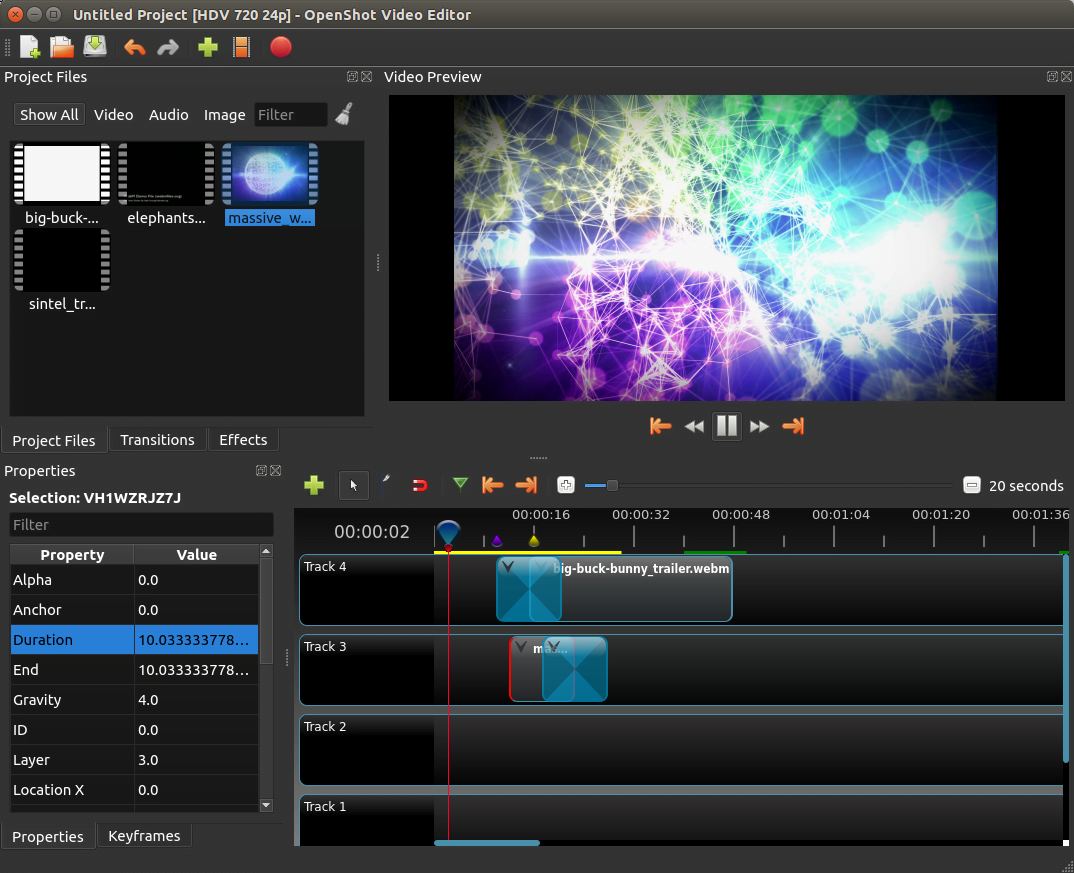Import files using the green plus toolbar icon

207,47
